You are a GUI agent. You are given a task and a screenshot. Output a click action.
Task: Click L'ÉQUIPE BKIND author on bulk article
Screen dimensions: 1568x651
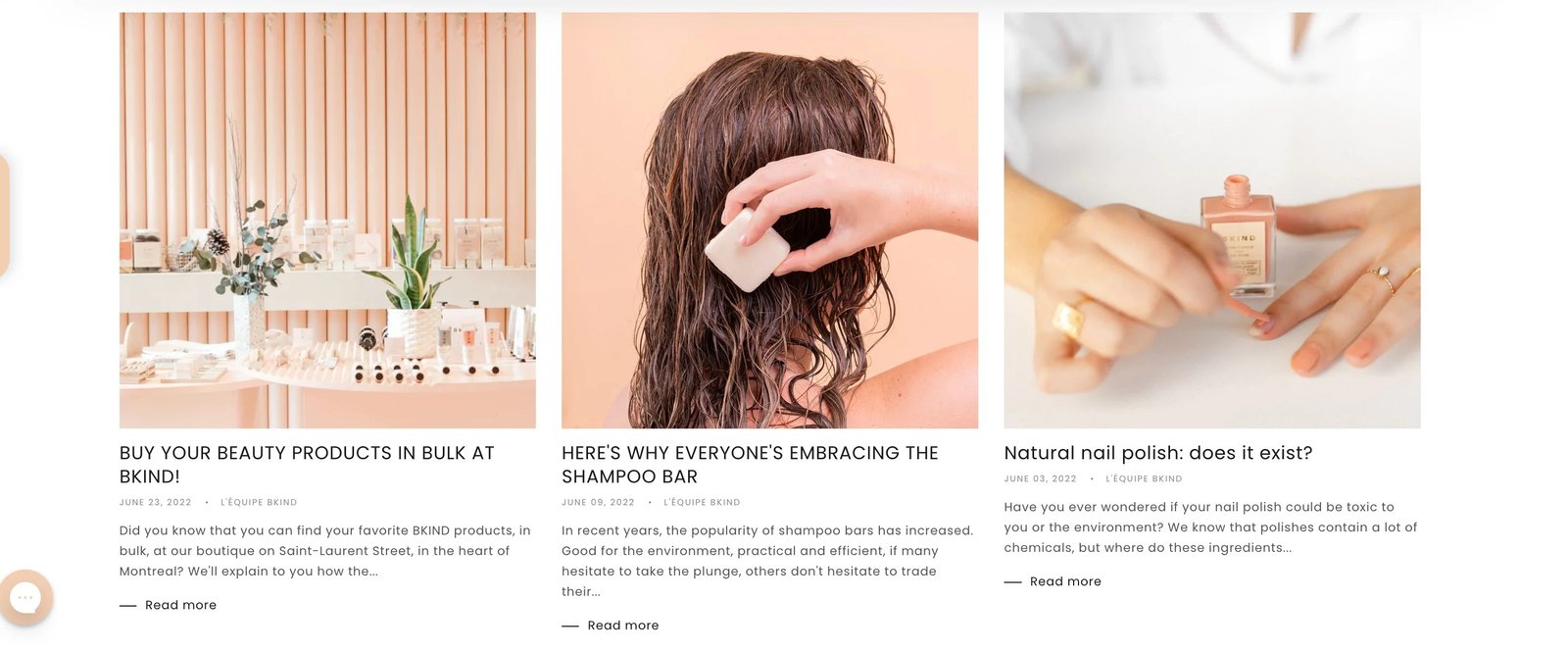259,502
